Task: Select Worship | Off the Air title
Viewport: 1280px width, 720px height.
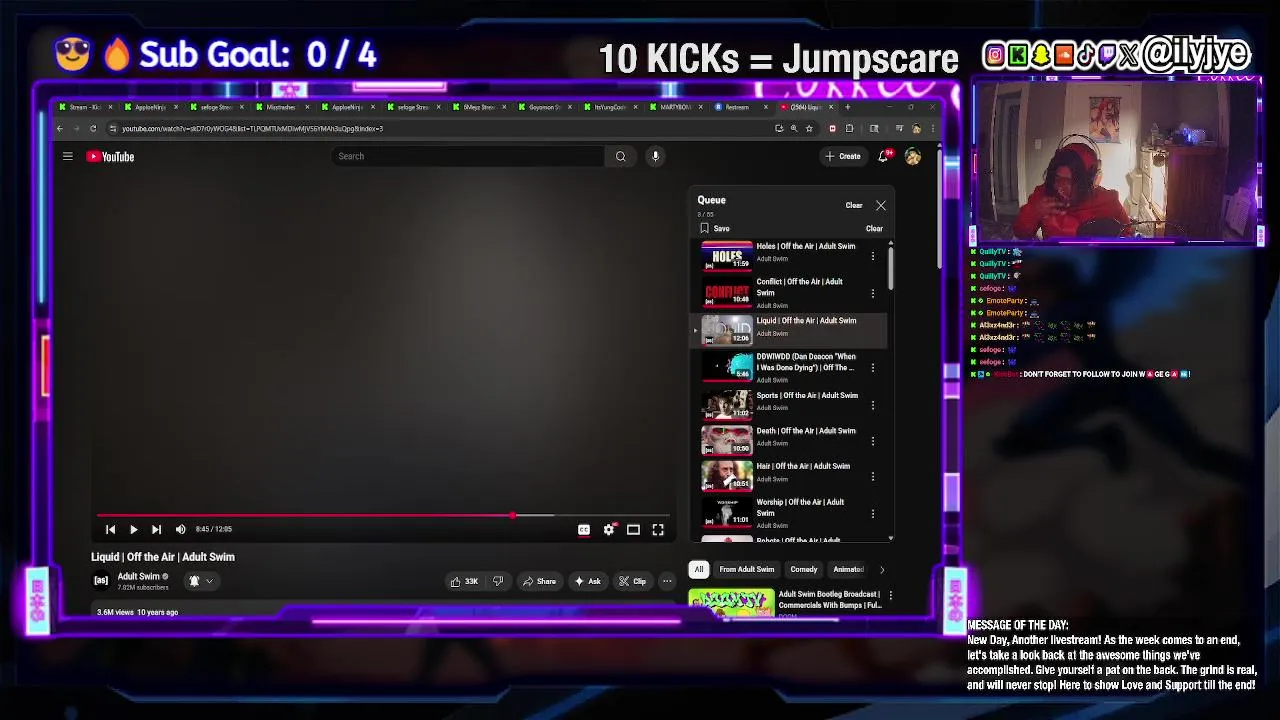Action: click(800, 507)
